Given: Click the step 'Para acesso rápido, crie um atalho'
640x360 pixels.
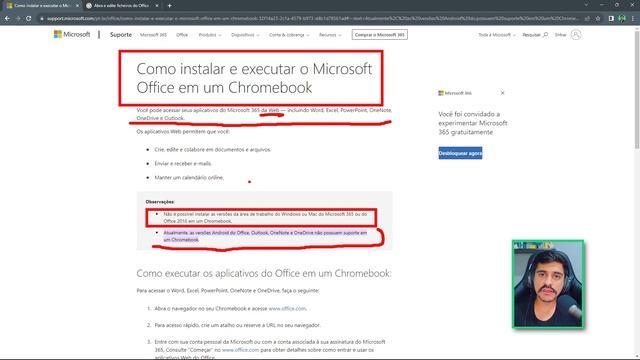Looking at the screenshot, I should [x=238, y=325].
